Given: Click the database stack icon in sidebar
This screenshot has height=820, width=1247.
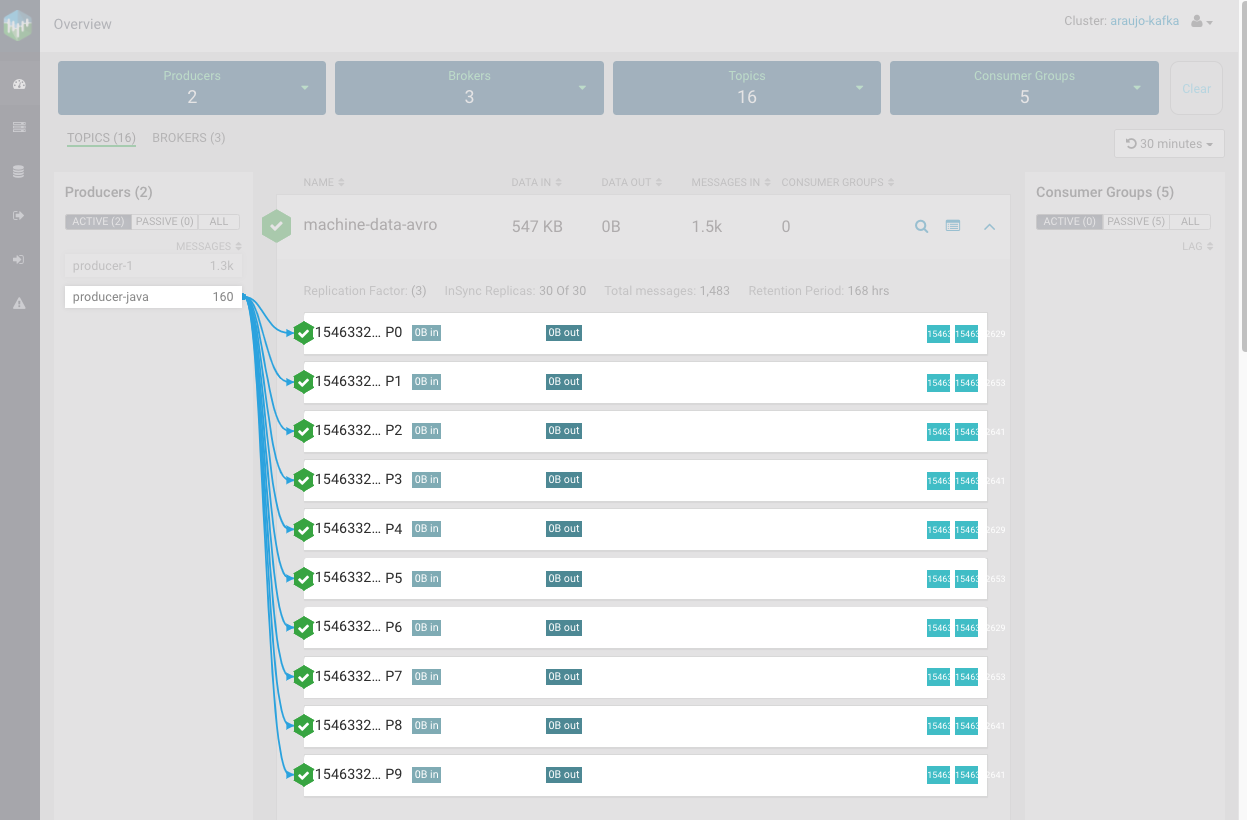Looking at the screenshot, I should point(19,172).
